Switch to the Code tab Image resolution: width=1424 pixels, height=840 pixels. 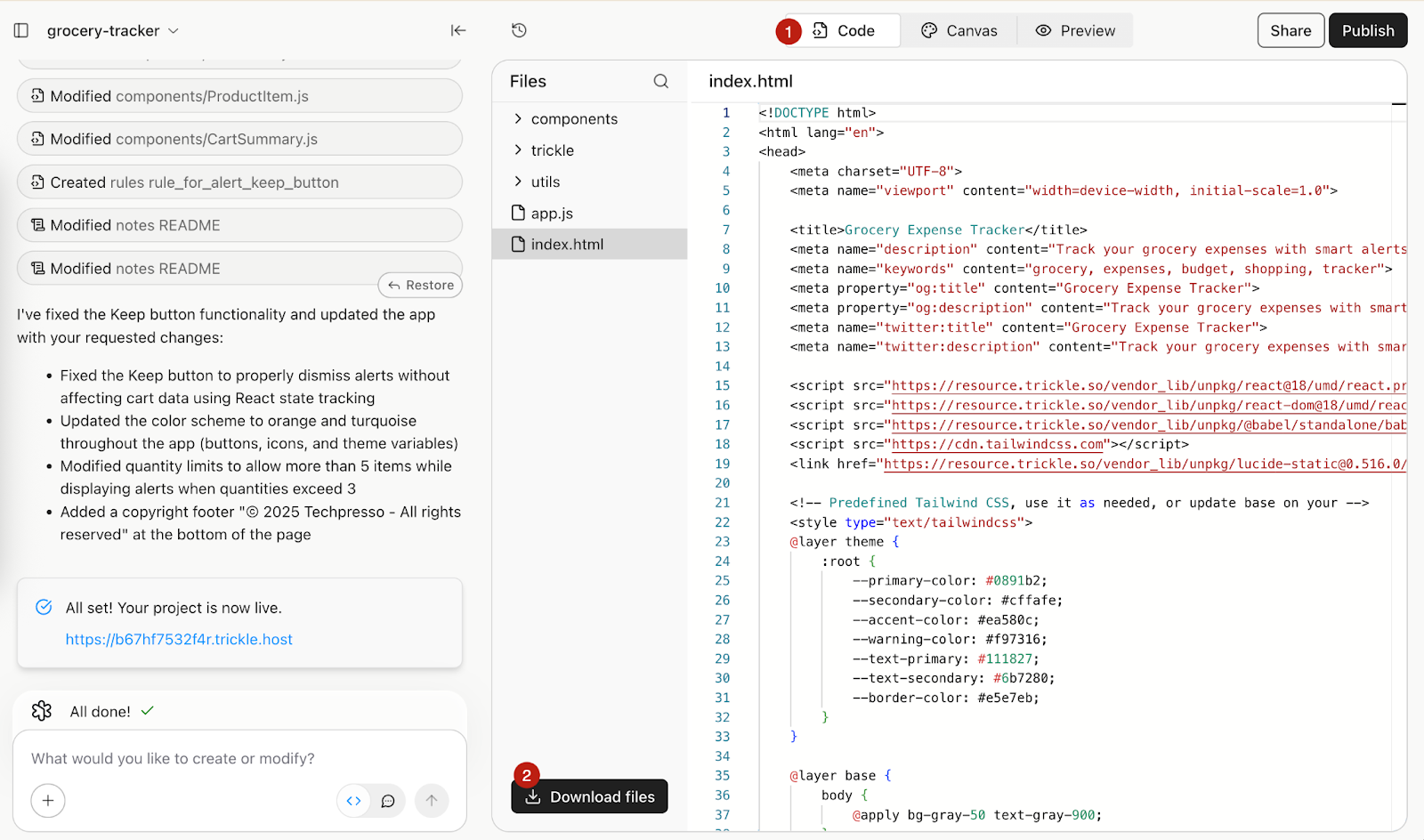pos(844,30)
